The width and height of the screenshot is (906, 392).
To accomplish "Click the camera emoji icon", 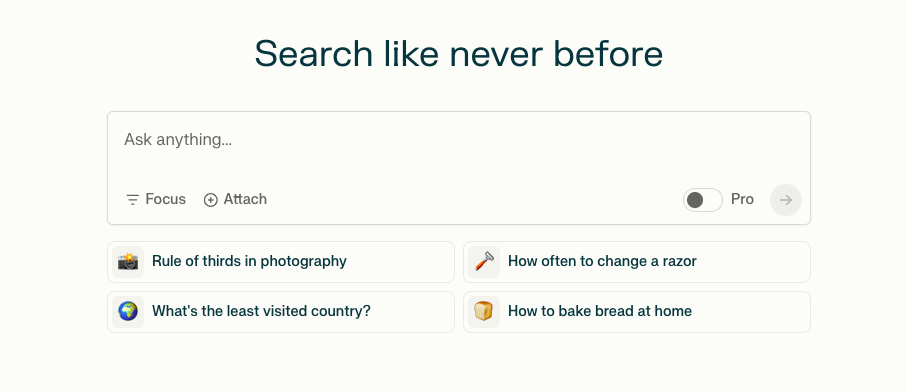I will (128, 262).
